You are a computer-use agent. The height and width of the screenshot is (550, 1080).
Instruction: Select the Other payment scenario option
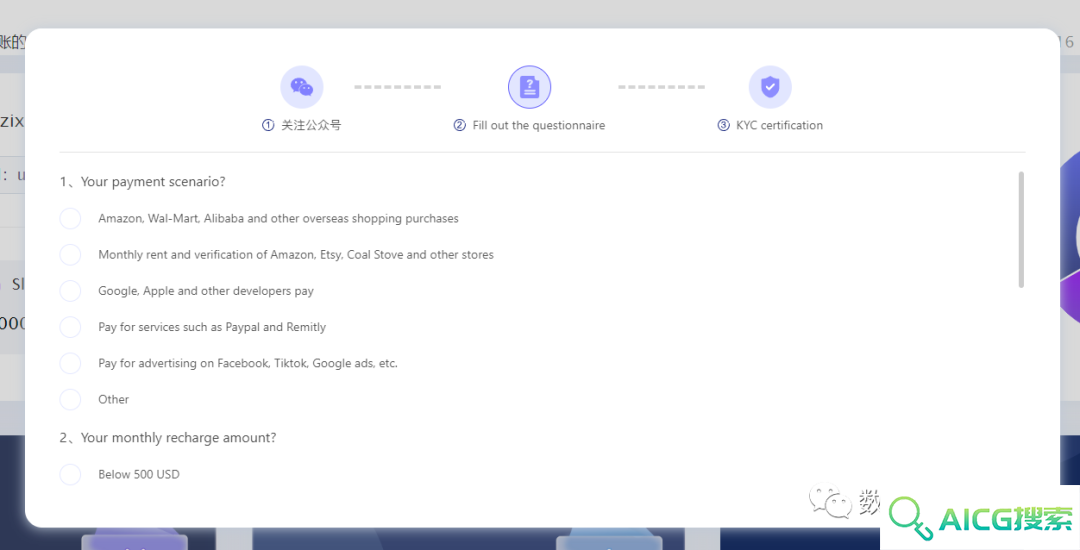pyautogui.click(x=70, y=399)
